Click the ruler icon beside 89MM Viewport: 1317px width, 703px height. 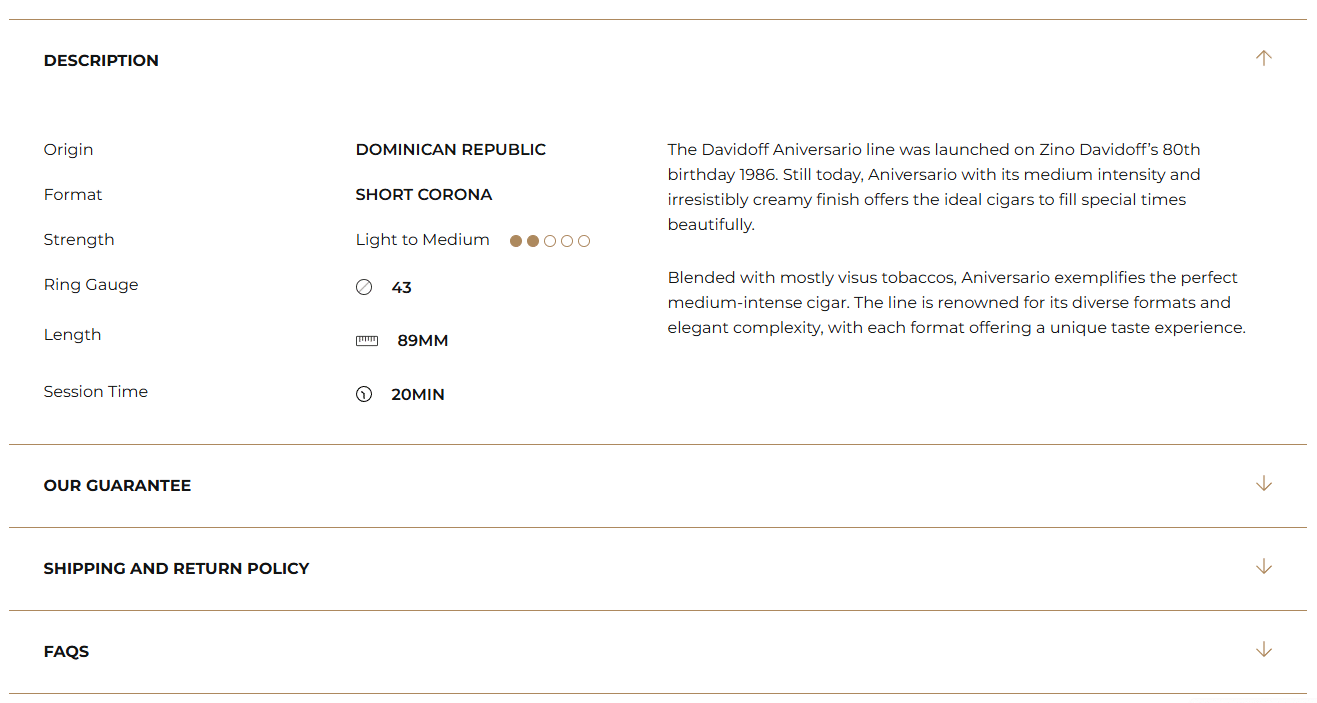coord(367,341)
